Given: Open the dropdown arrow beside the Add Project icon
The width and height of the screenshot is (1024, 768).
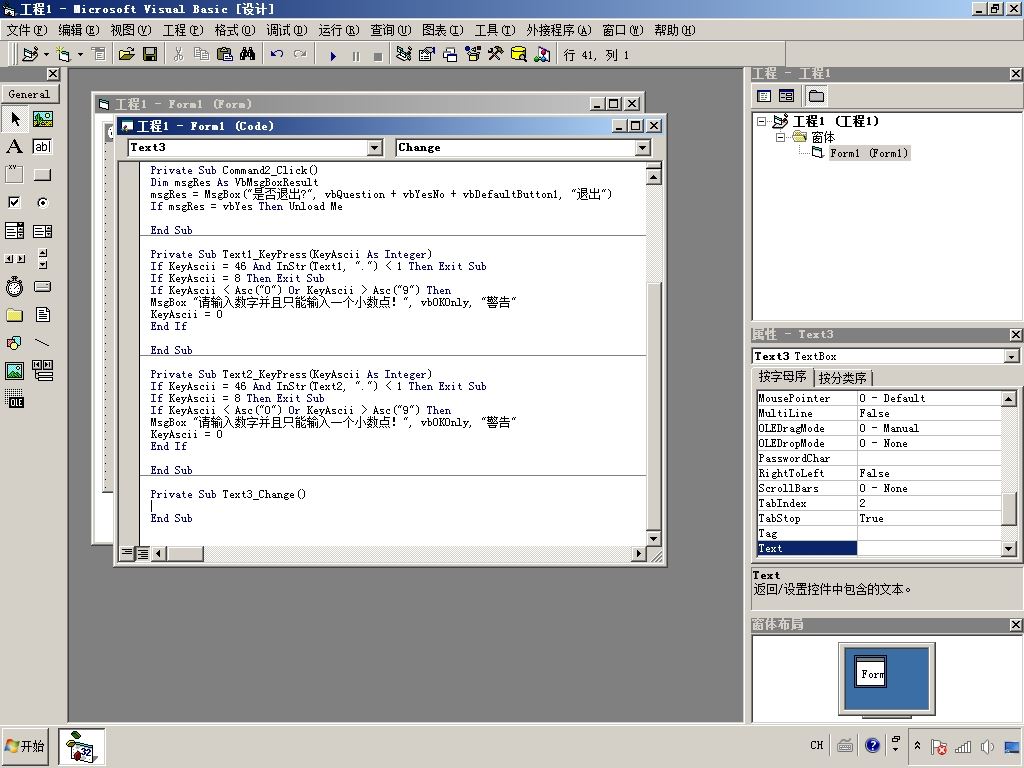Looking at the screenshot, I should coord(46,54).
